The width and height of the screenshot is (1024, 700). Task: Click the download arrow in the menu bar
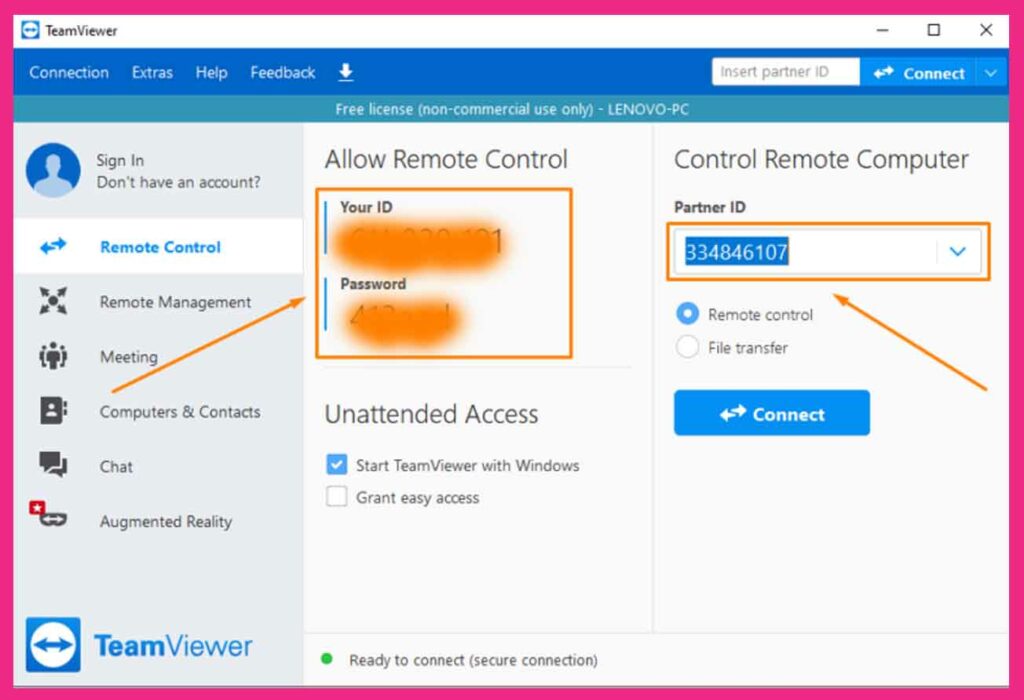345,72
